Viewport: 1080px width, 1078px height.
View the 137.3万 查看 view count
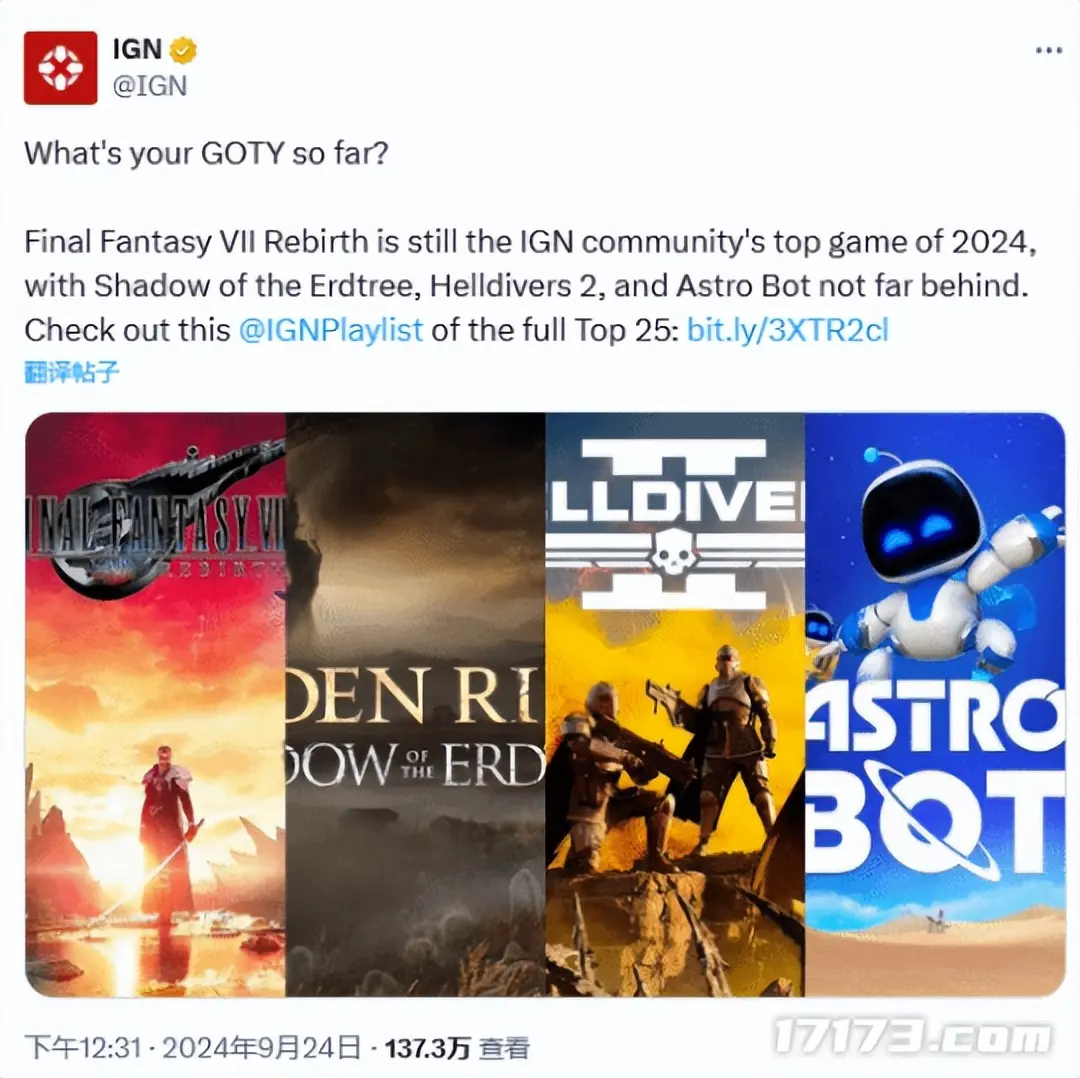(x=457, y=1048)
